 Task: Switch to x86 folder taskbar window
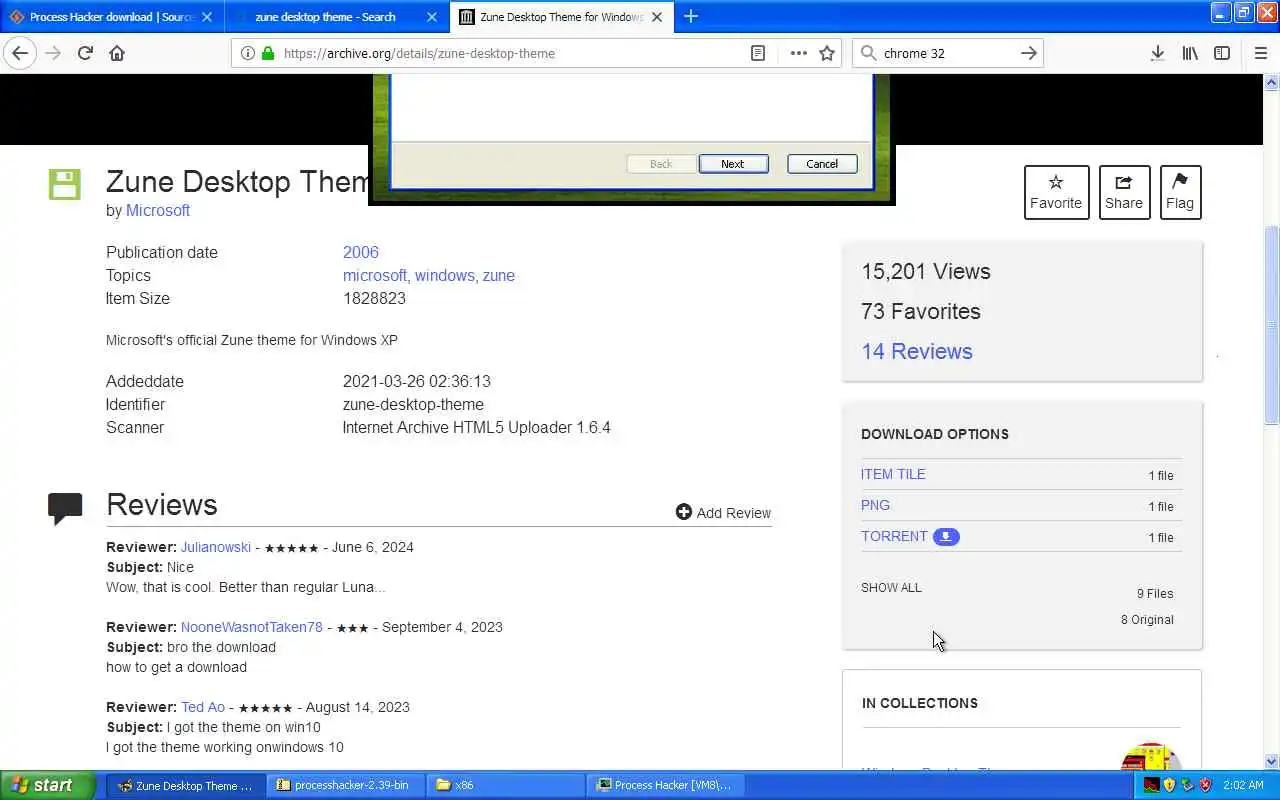click(x=507, y=785)
